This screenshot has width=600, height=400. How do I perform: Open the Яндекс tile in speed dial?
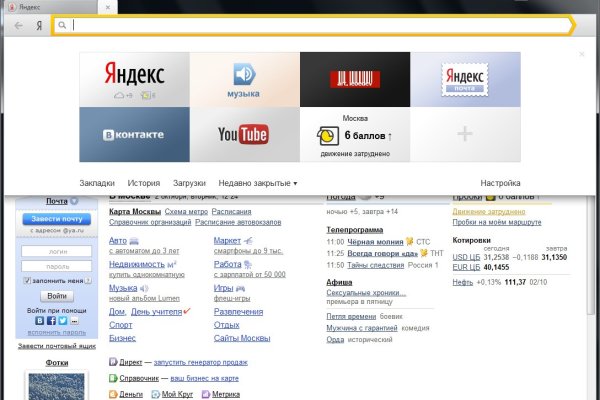click(x=134, y=79)
